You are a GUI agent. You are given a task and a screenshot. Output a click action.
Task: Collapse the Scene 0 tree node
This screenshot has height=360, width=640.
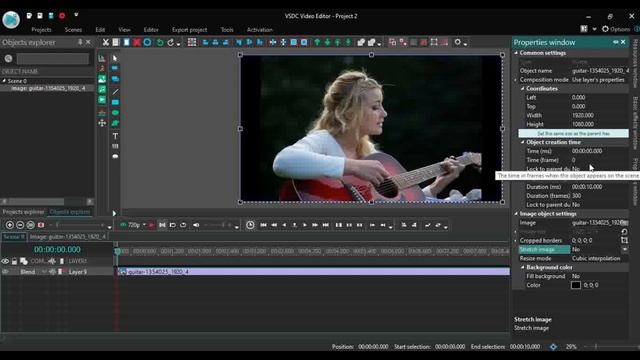pos(4,81)
